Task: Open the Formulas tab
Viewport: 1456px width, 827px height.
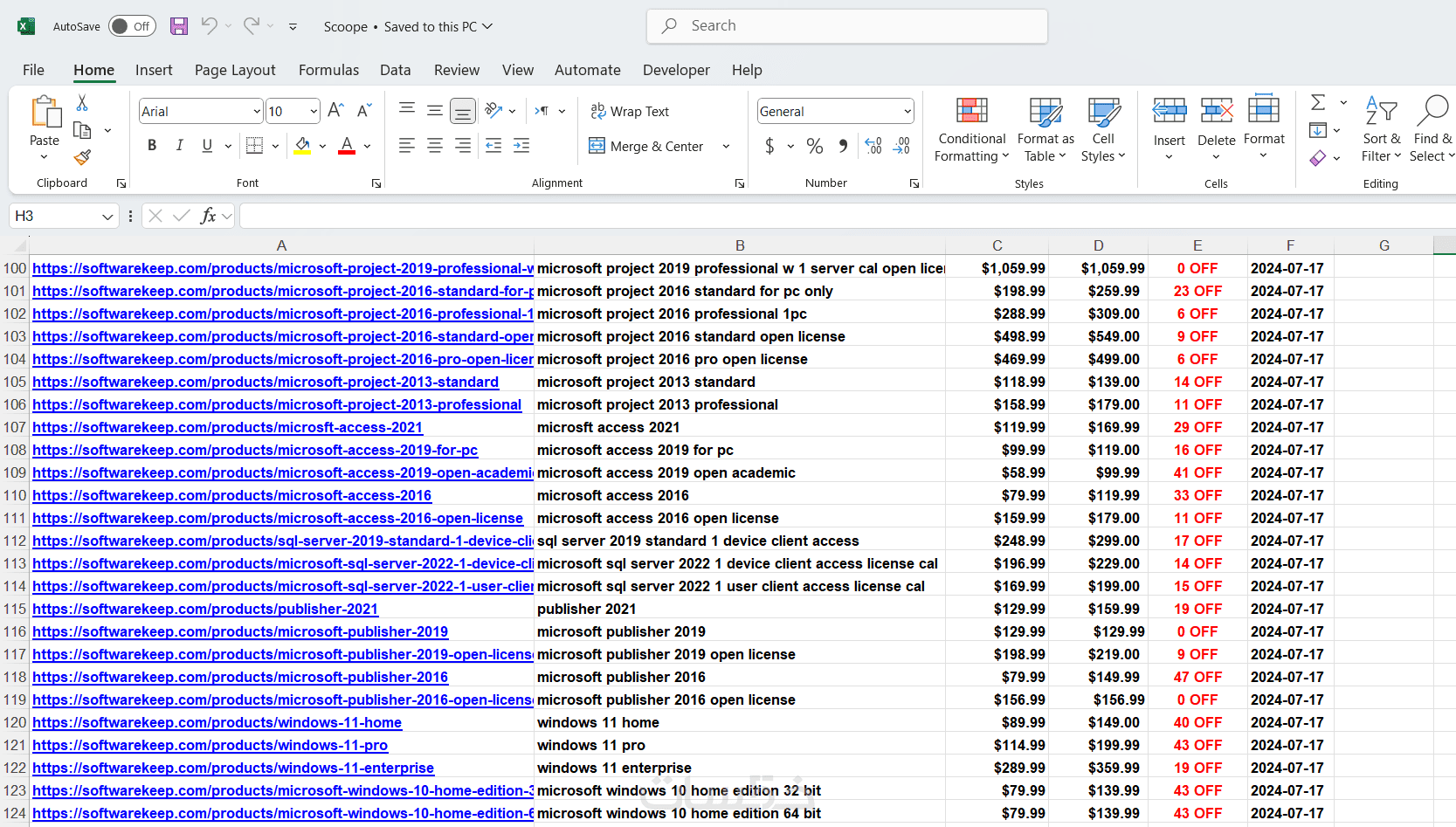Action: point(328,70)
